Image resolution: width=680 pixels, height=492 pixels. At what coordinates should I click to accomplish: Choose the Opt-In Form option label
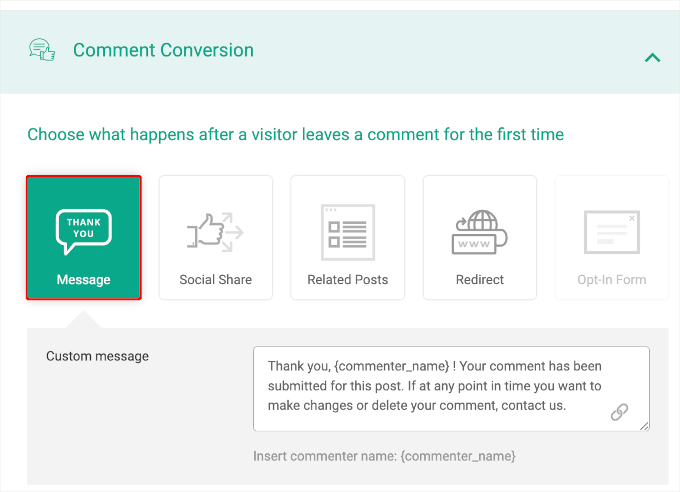(x=611, y=280)
